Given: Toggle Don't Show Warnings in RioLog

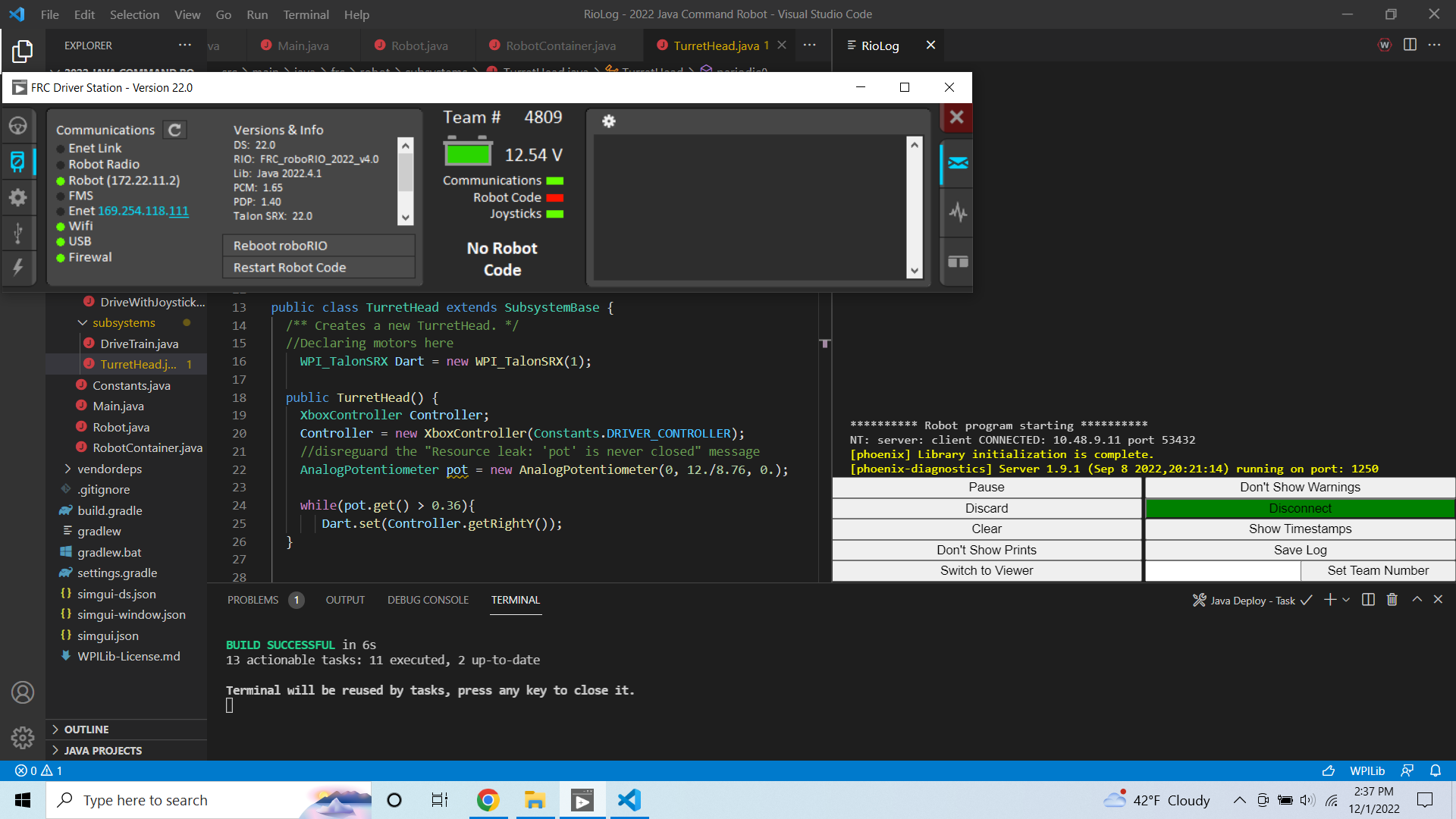Looking at the screenshot, I should click(x=1300, y=487).
